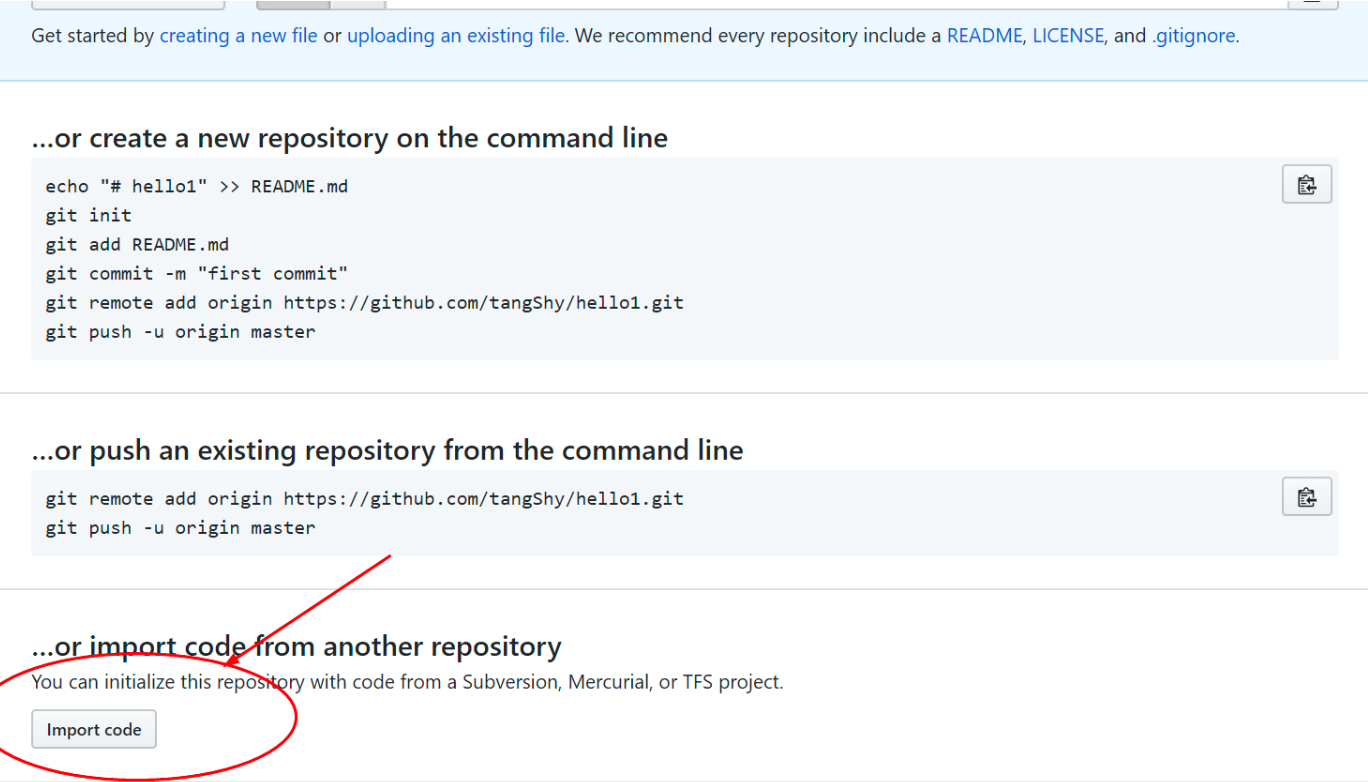This screenshot has width=1368, height=782.
Task: Click 'git remote add origin' in the new-repository block
Action: [x=364, y=302]
